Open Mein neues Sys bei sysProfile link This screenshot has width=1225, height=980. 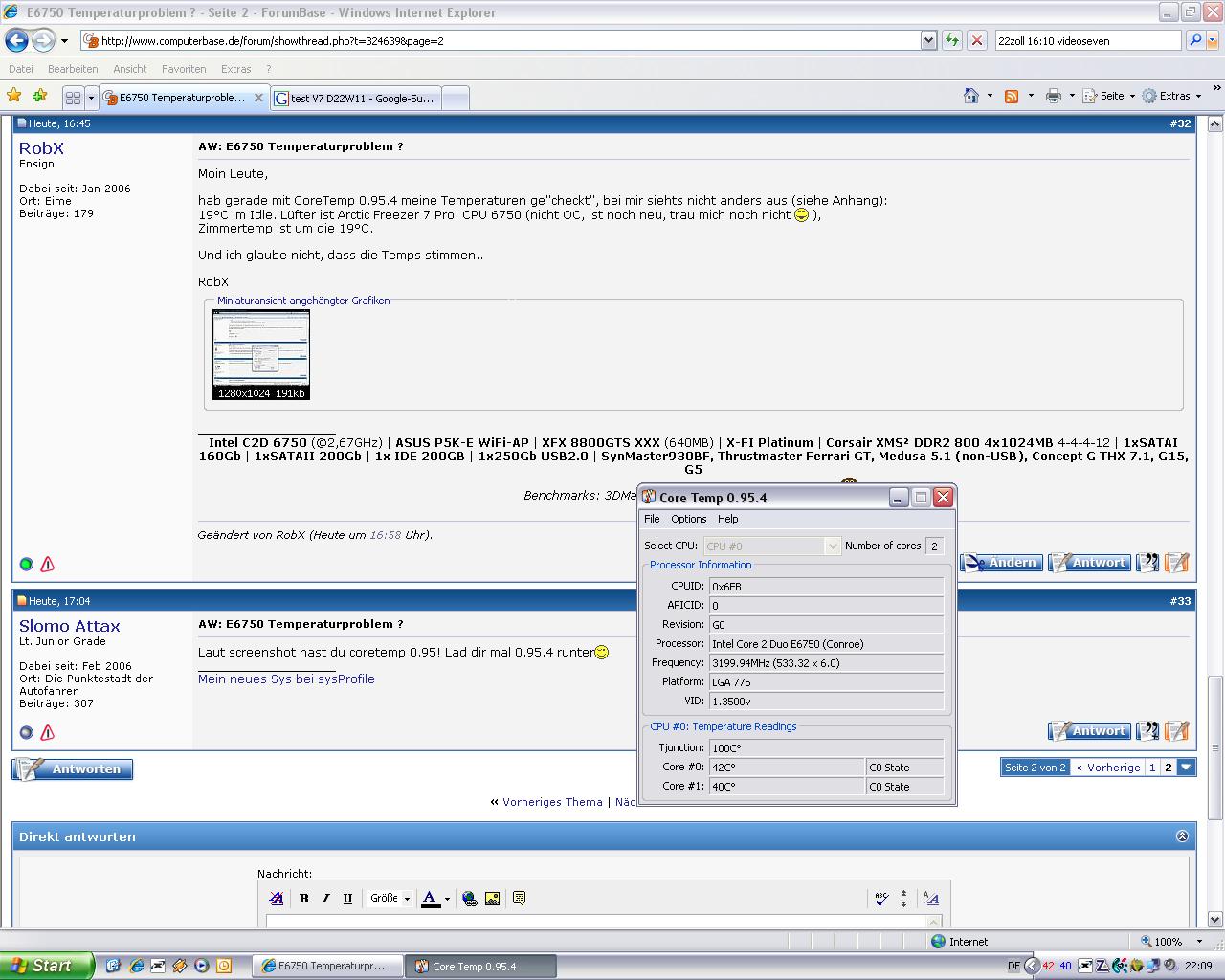pyautogui.click(x=286, y=679)
